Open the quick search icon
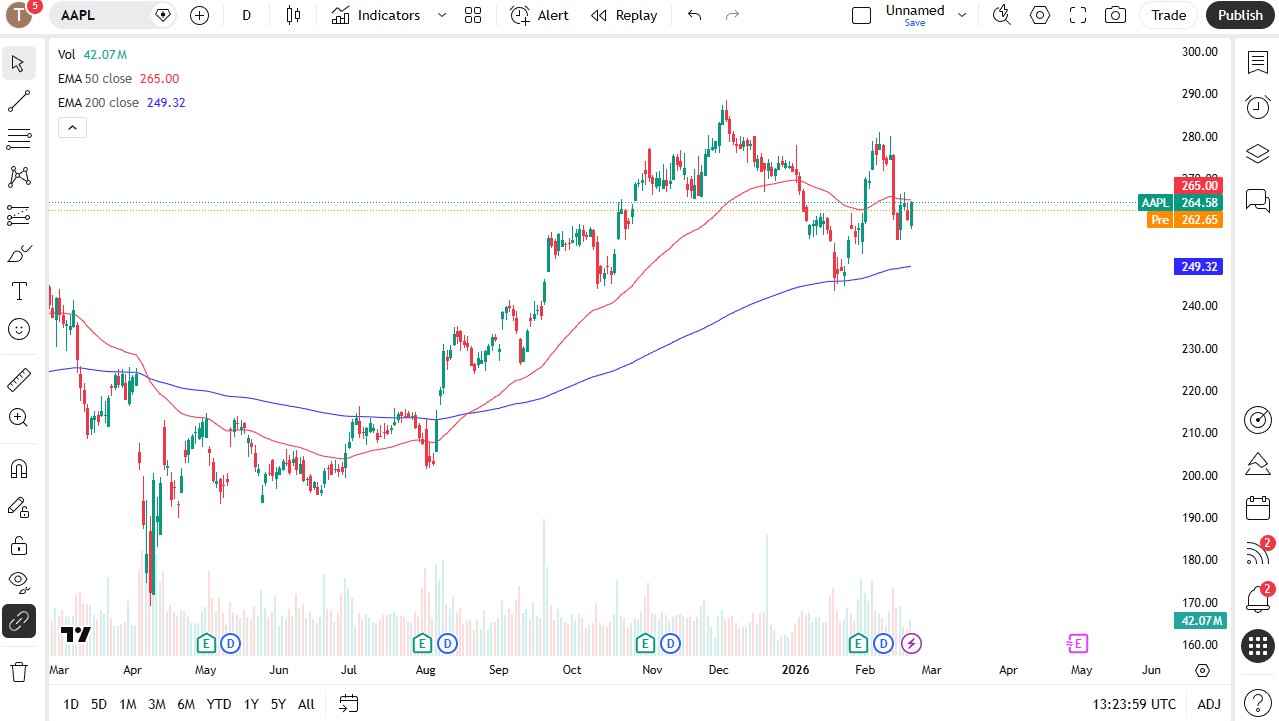1279x721 pixels. coord(1001,15)
